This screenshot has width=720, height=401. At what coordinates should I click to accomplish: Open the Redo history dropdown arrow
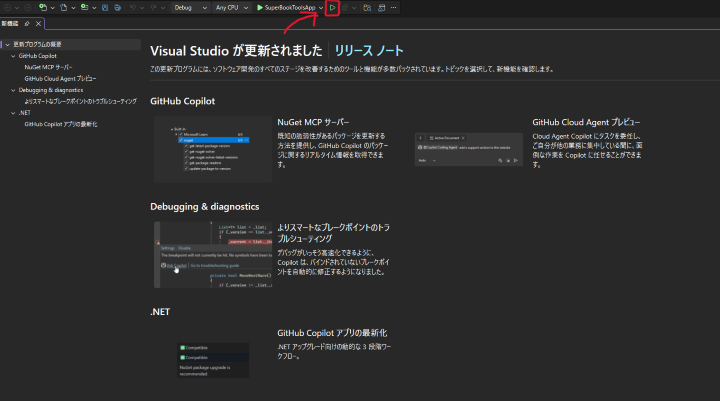pyautogui.click(x=163, y=7)
